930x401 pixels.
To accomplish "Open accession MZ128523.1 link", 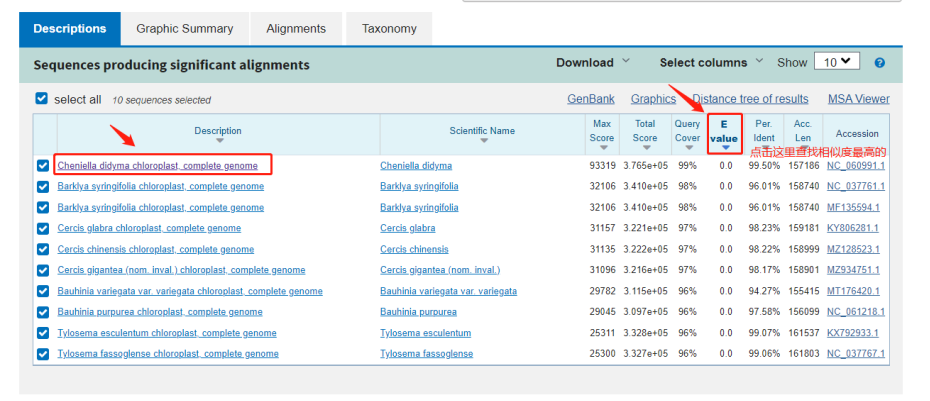I will tap(854, 249).
